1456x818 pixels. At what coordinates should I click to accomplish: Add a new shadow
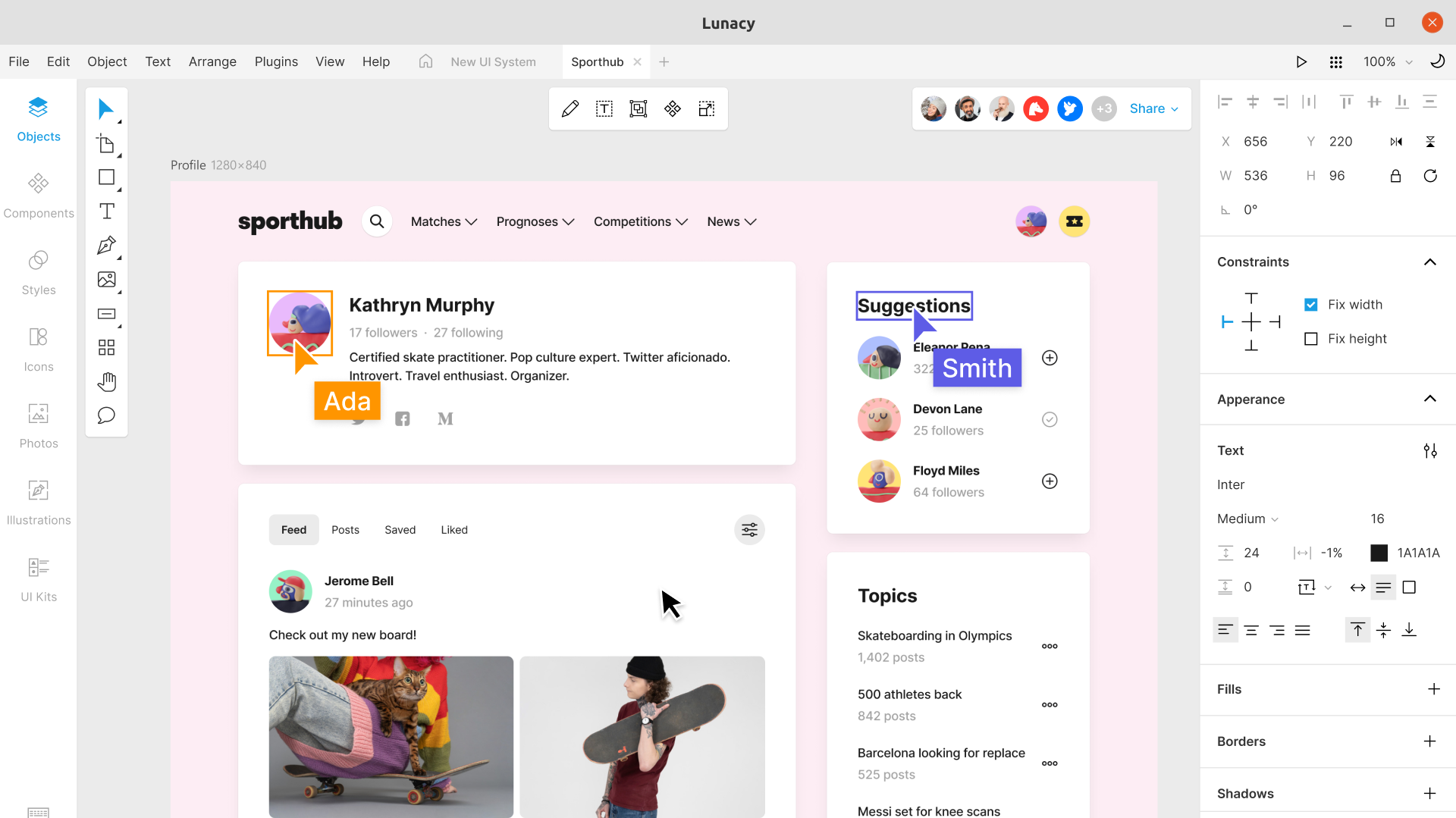tap(1430, 794)
